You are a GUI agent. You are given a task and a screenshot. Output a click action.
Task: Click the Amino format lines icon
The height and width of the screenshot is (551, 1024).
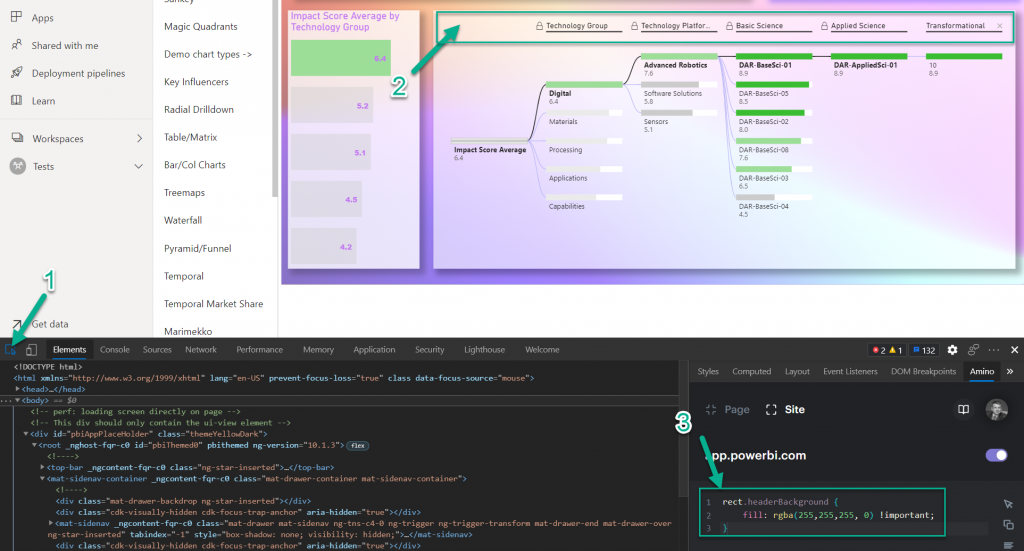pos(1008,544)
